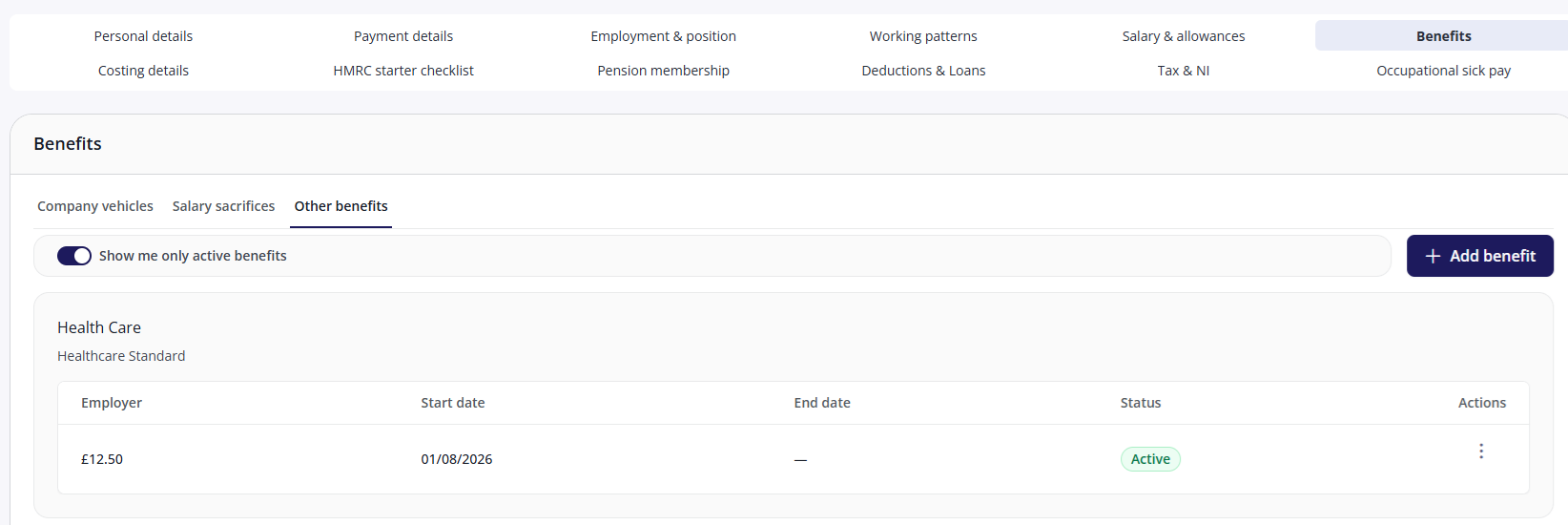This screenshot has height=525, width=1568.
Task: Select the Other benefits tab
Action: tap(340, 206)
